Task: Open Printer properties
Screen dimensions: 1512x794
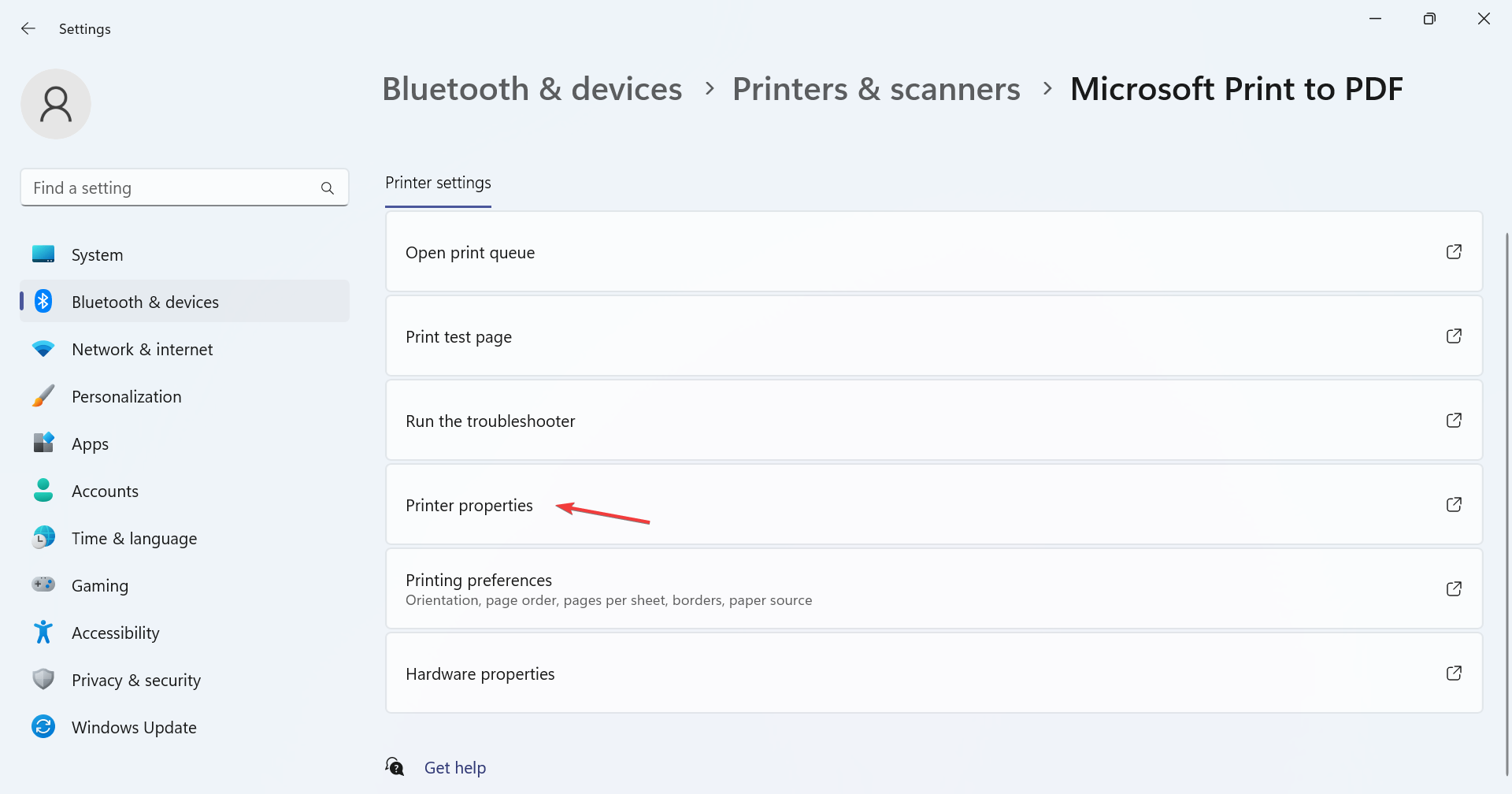Action: [469, 505]
